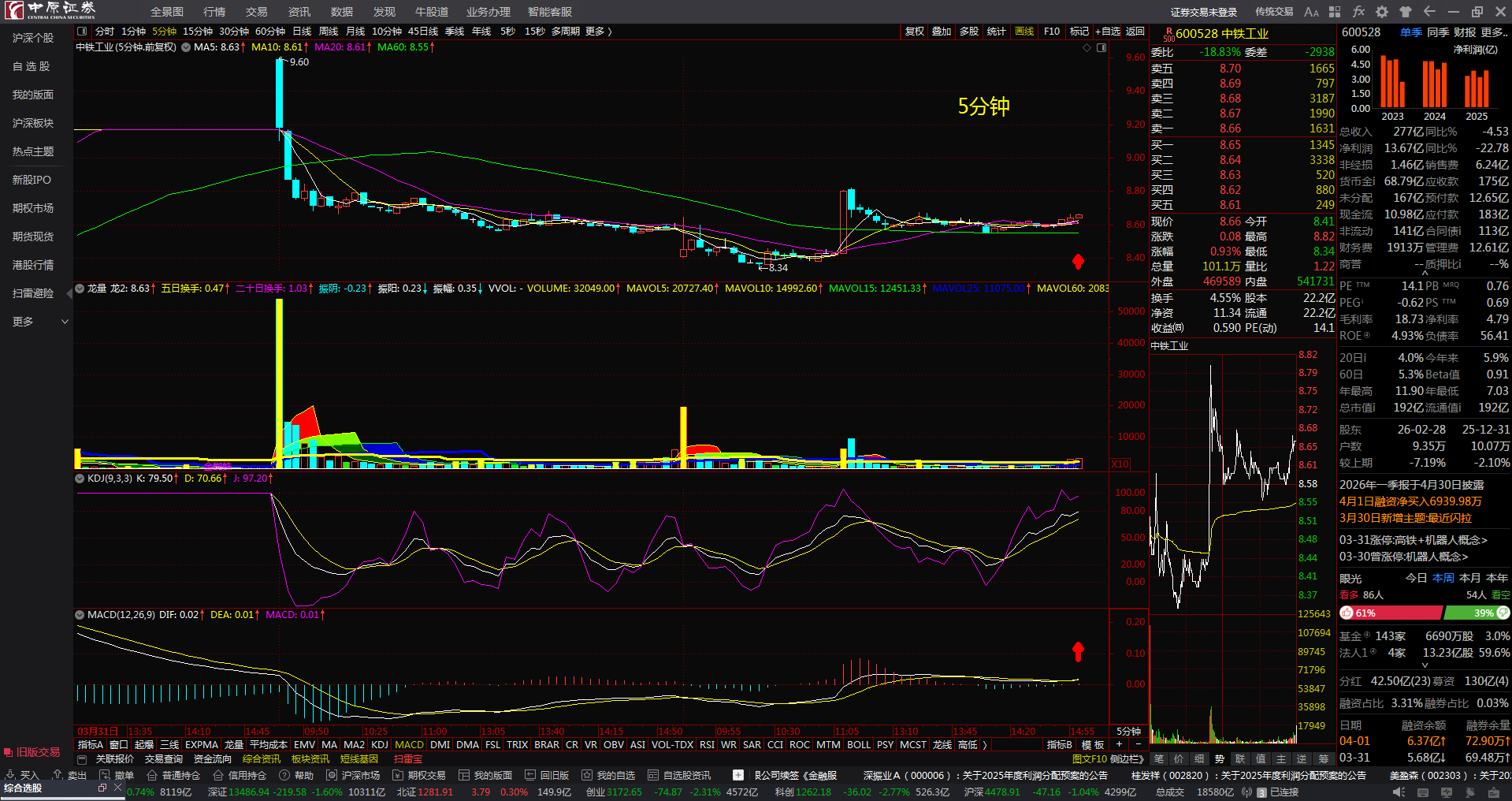Click the 传统交易 button
Screen dimensions: 1512x801
click(1274, 12)
